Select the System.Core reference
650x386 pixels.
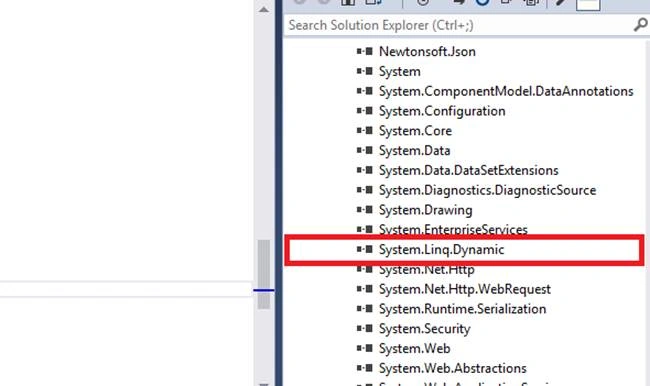click(x=415, y=131)
